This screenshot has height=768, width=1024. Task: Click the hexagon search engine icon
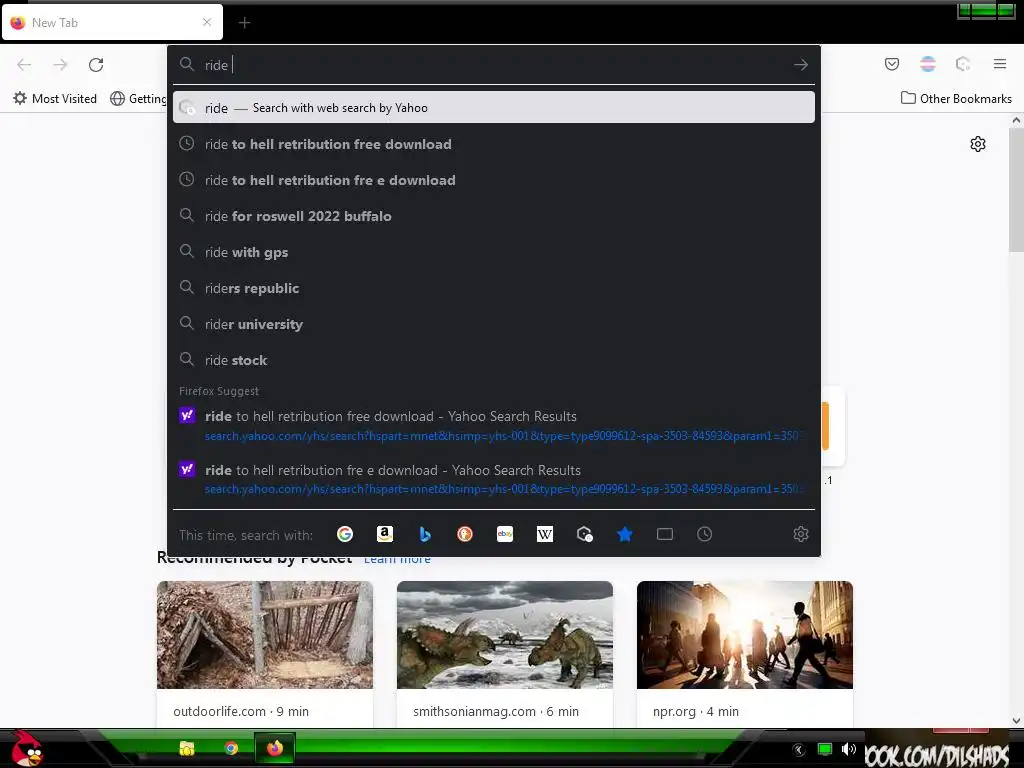[584, 534]
